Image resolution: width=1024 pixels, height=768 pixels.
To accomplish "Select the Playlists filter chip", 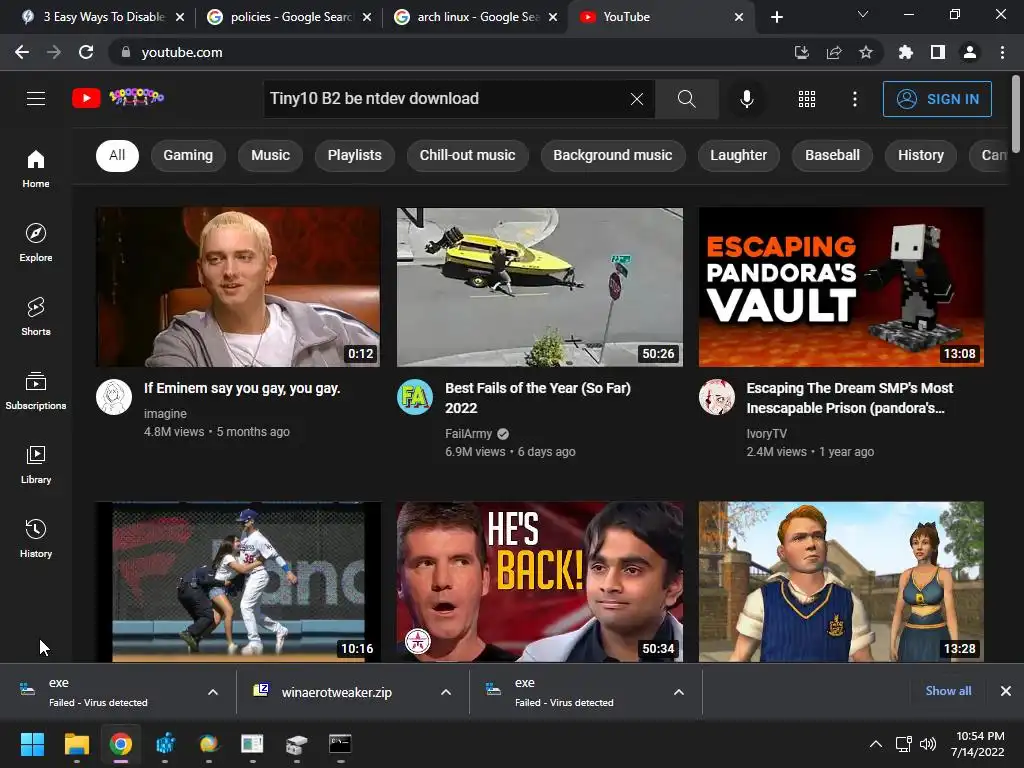I will coord(355,155).
